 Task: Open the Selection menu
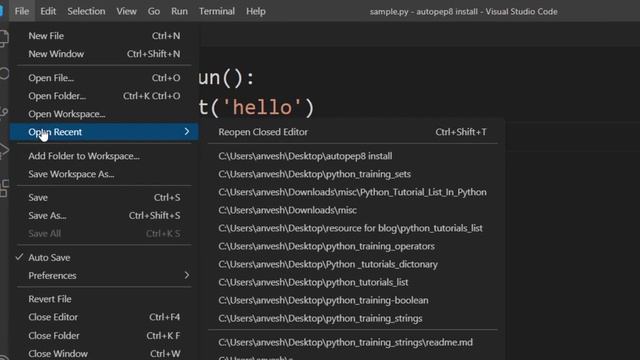coord(86,11)
